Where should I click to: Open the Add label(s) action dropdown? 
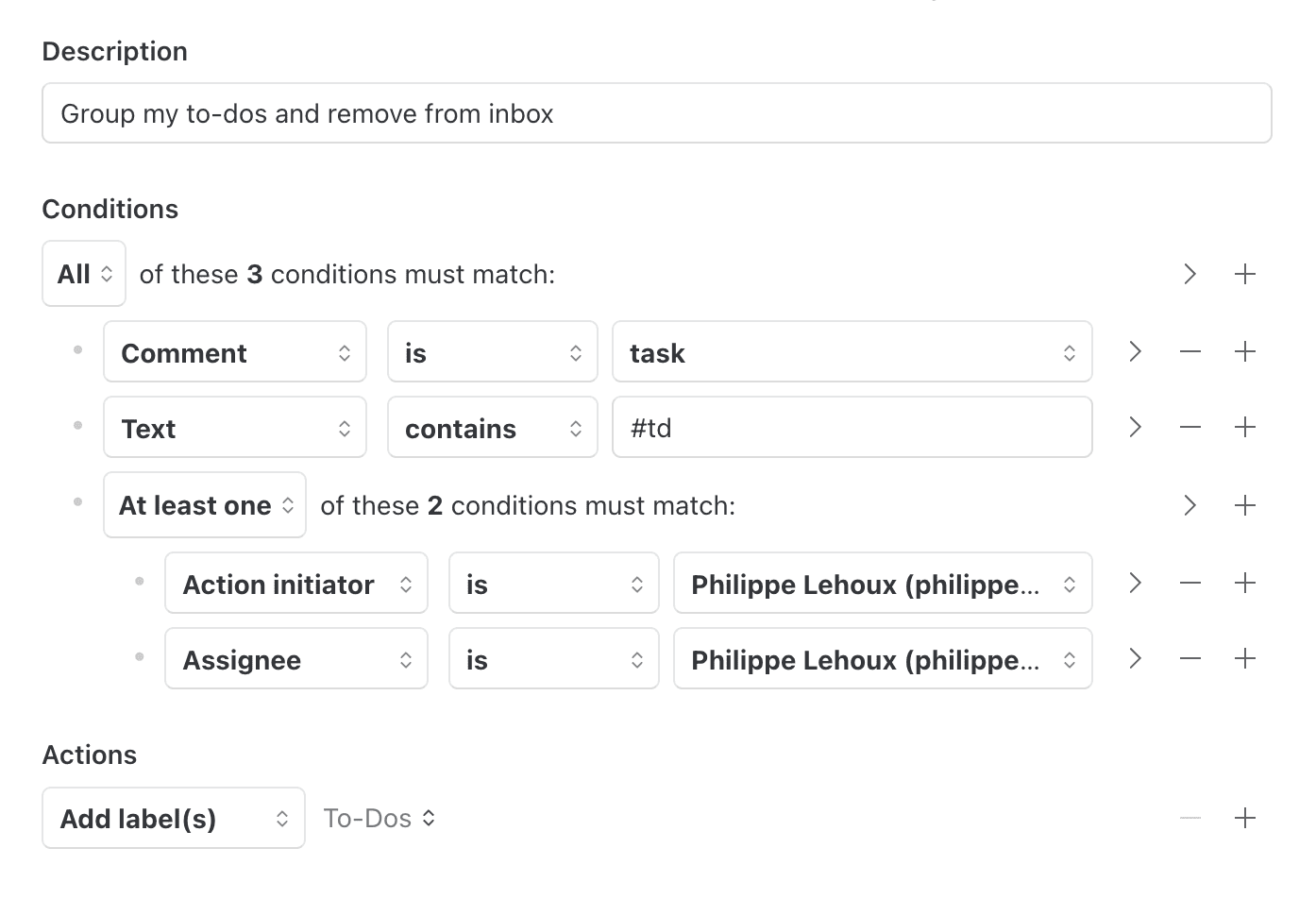pos(173,818)
